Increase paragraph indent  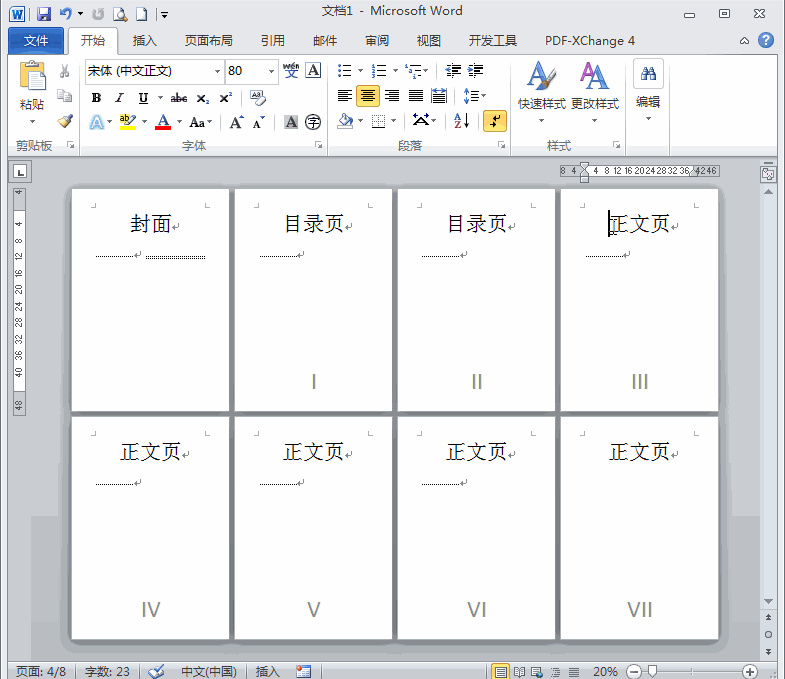tap(476, 71)
